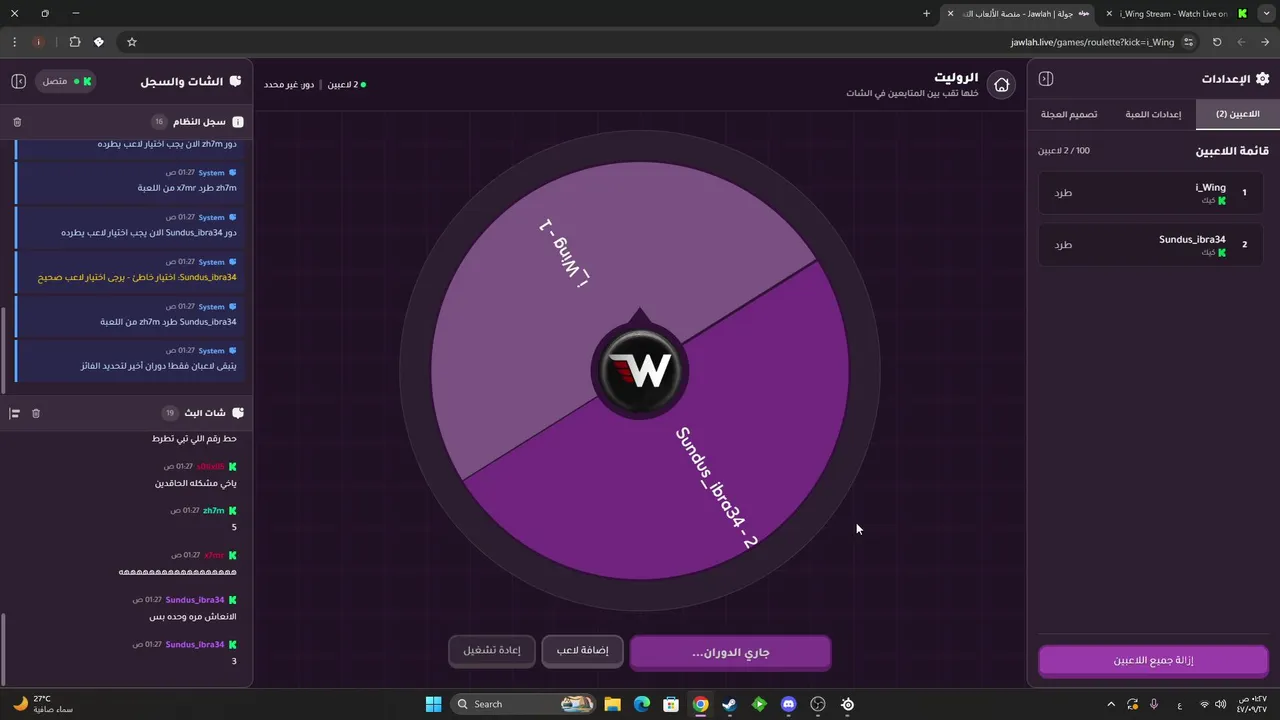Open Steam from the taskbar

730,704
